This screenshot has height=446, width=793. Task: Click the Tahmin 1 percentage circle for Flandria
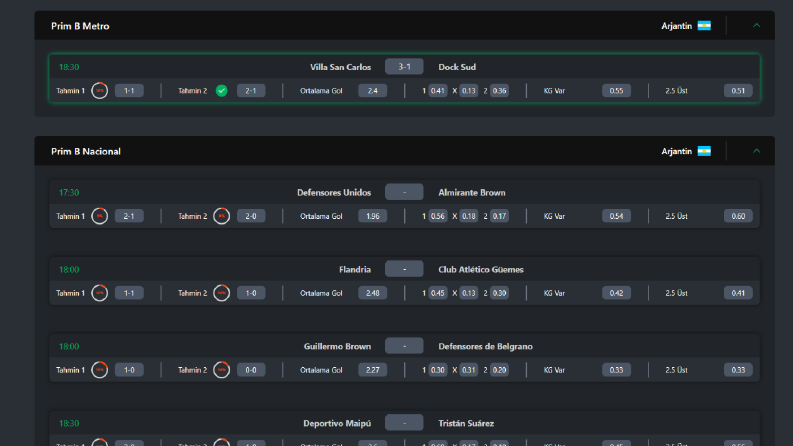100,293
